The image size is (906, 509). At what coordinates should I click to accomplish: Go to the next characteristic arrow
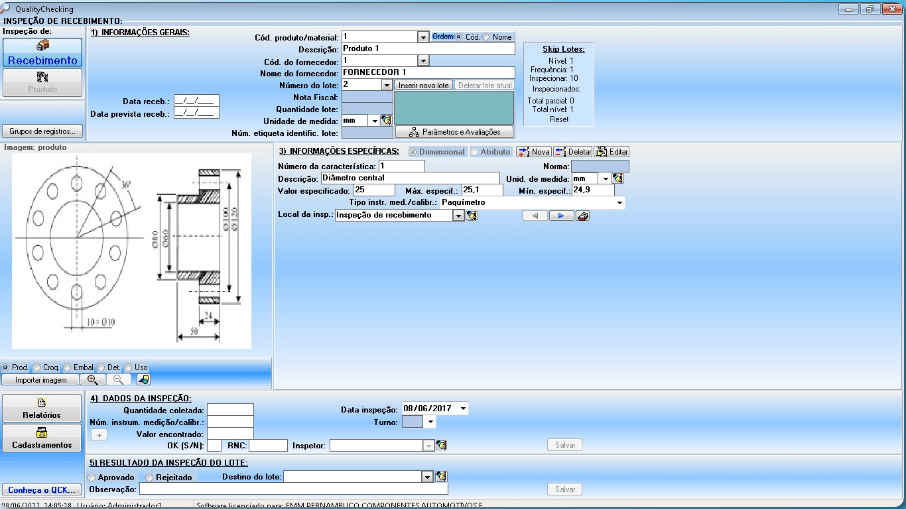[x=561, y=215]
